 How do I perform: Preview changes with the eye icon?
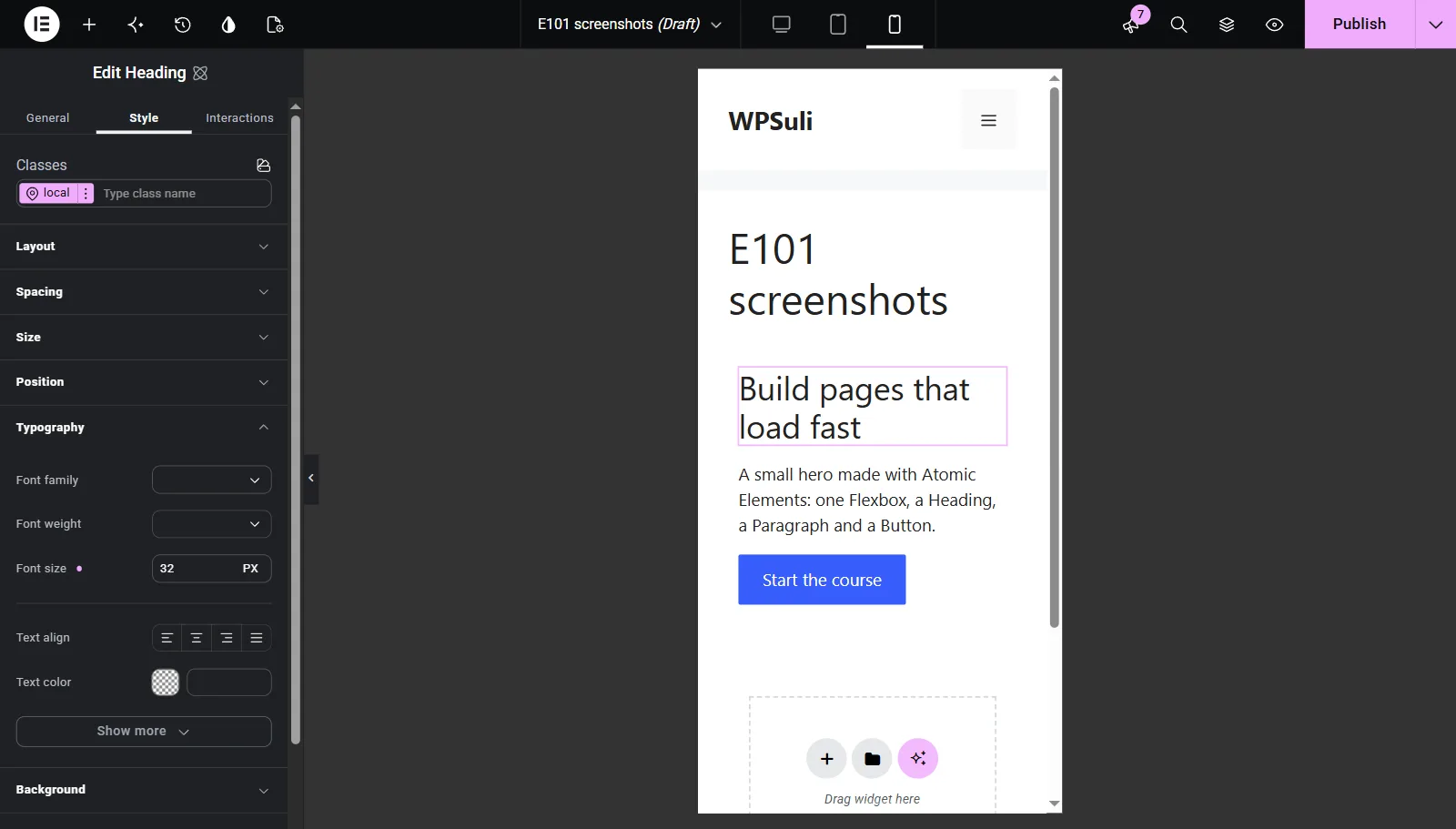point(1274,25)
